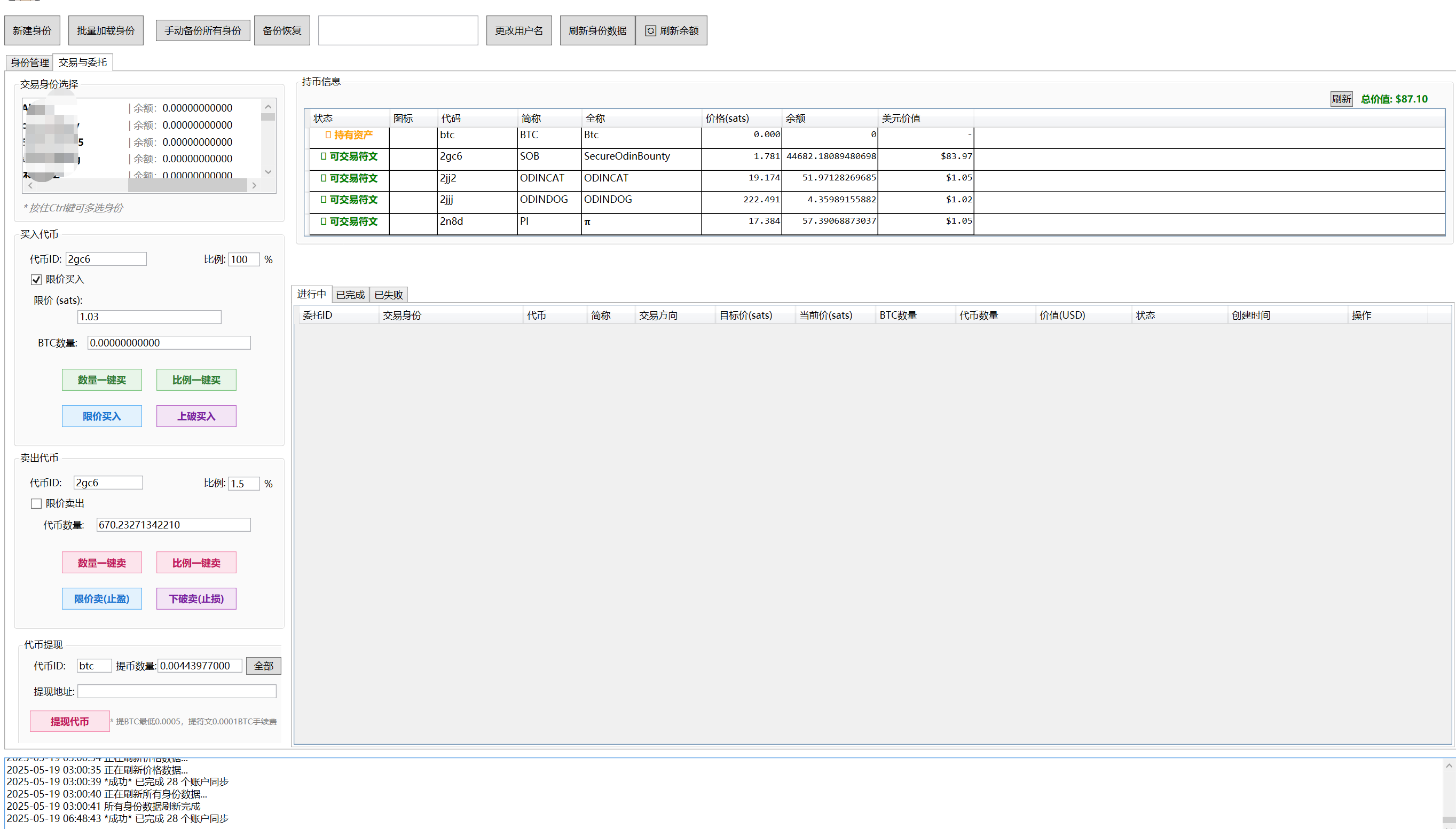Click the BTC数量 input field

(x=169, y=343)
